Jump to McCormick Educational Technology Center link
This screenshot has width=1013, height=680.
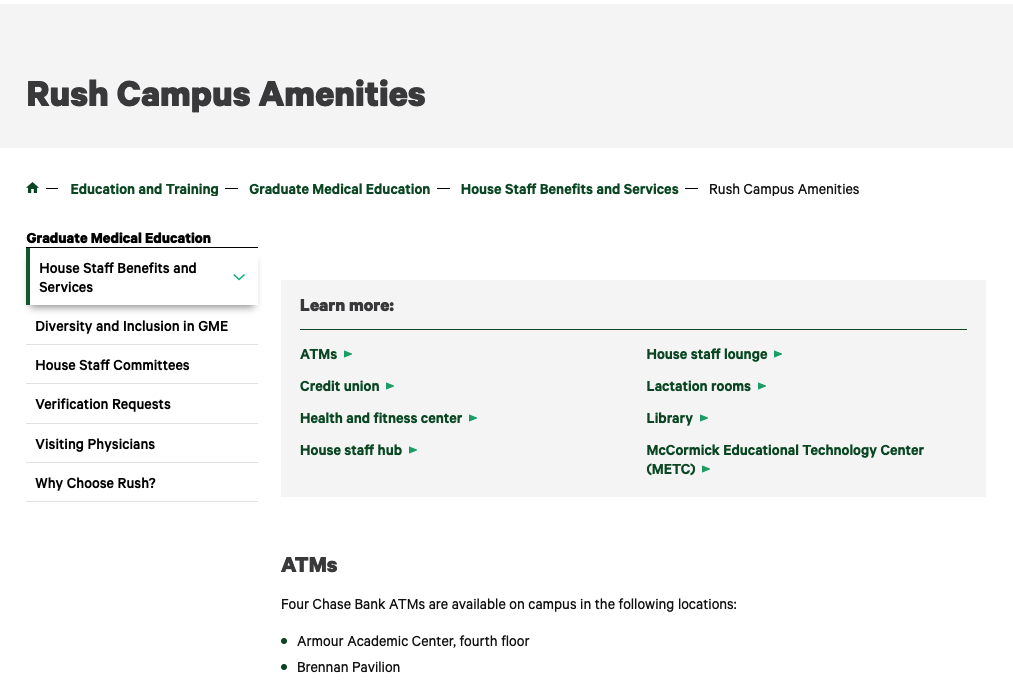(784, 450)
